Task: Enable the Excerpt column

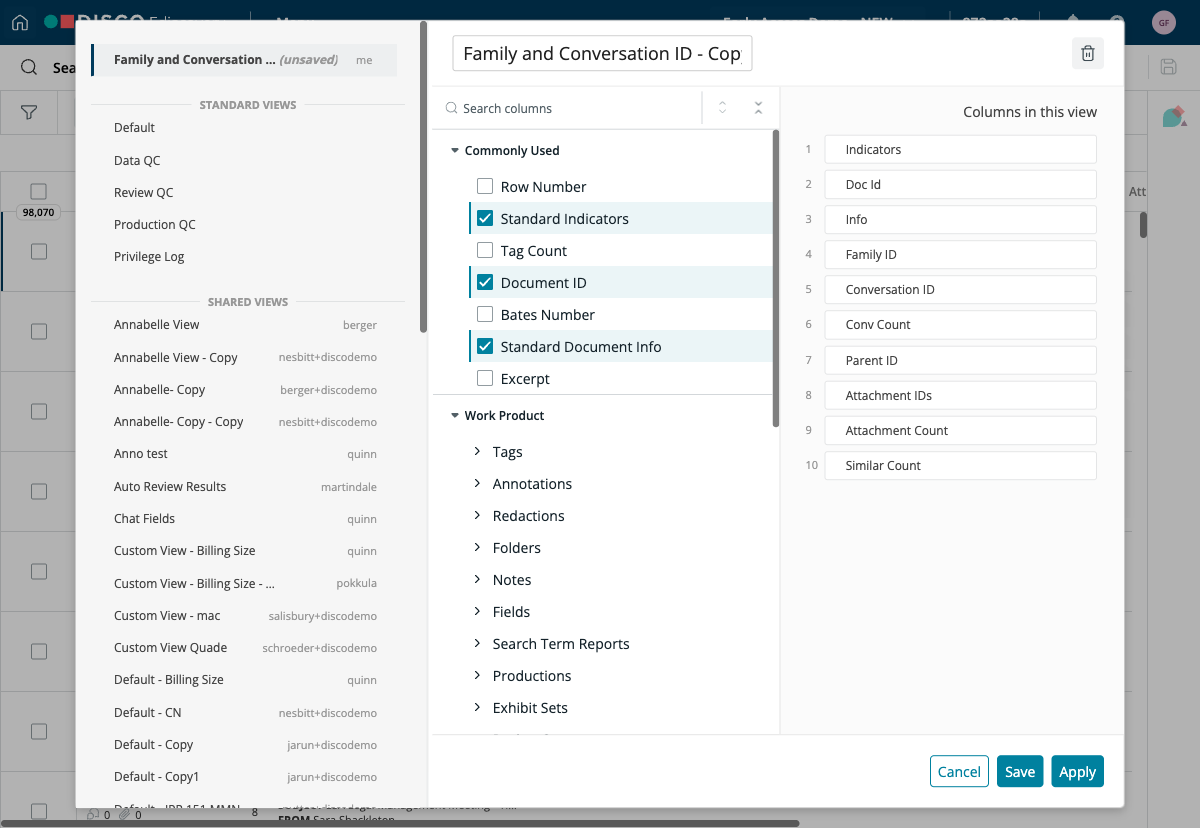Action: [485, 378]
